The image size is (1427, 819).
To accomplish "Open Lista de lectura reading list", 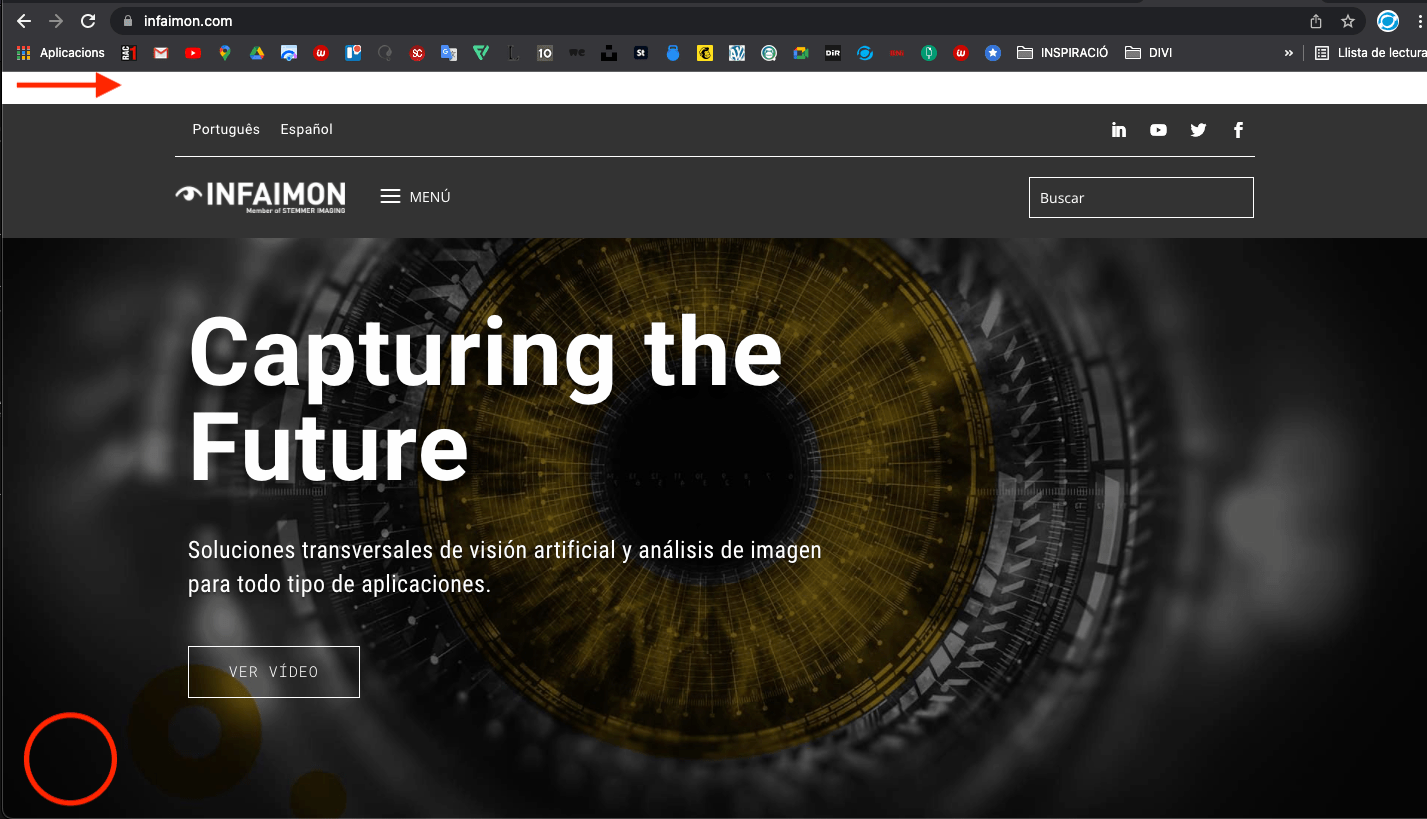I will click(x=1370, y=53).
